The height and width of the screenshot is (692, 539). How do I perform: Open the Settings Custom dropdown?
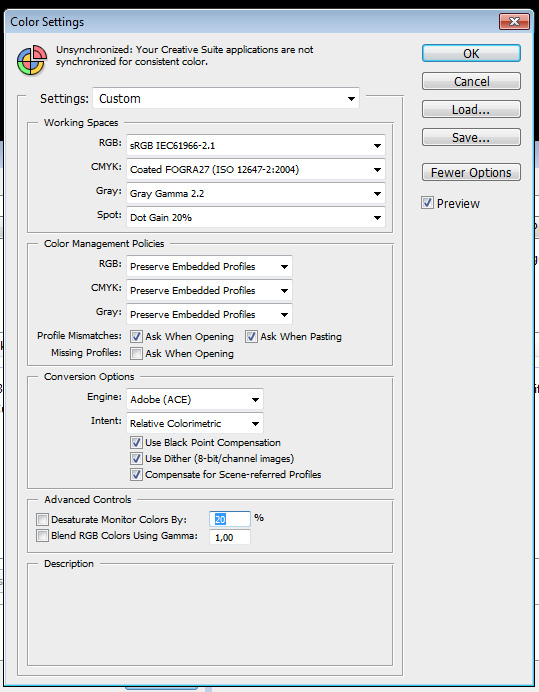pyautogui.click(x=226, y=98)
